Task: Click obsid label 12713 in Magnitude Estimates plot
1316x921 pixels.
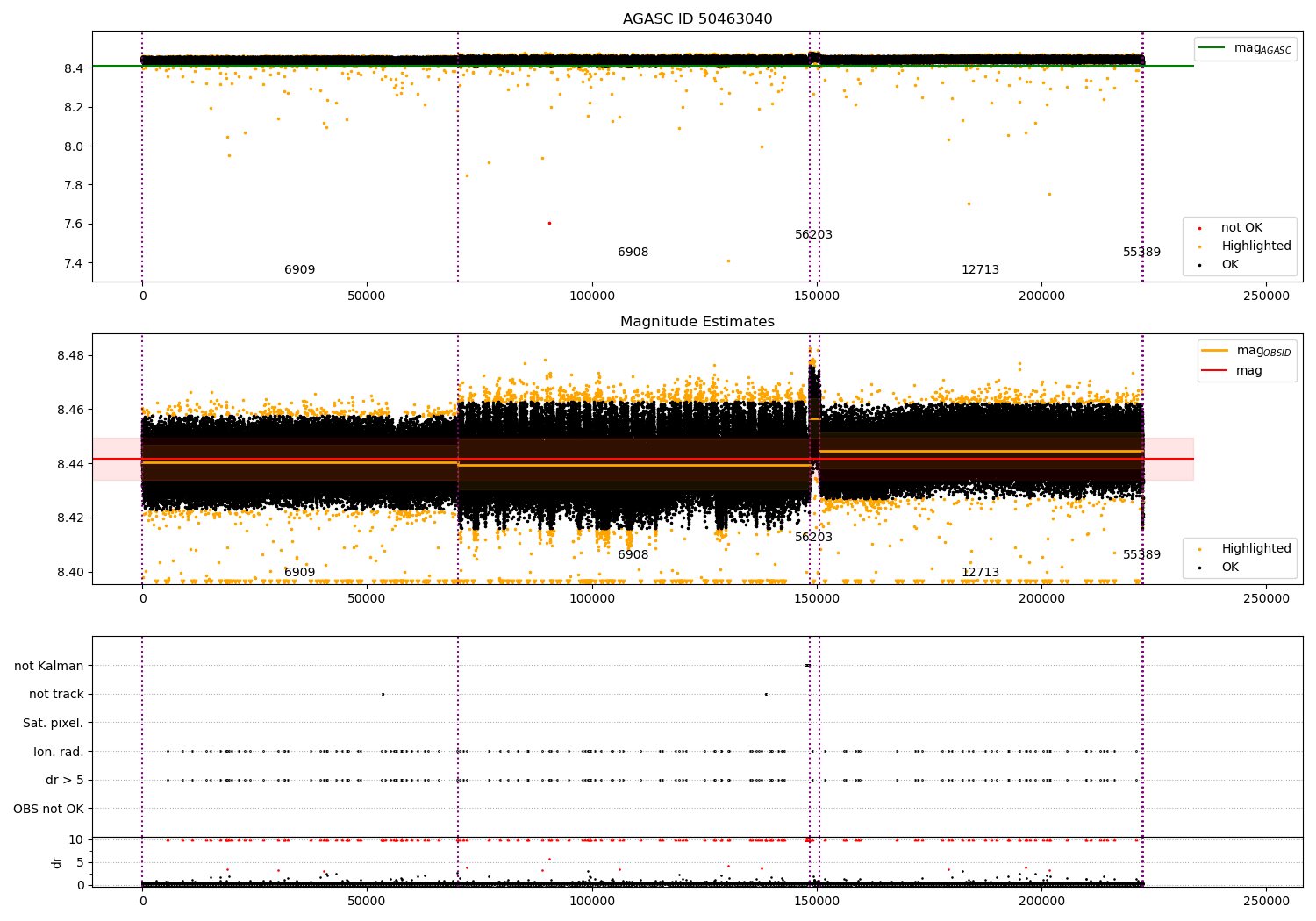Action: 980,573
